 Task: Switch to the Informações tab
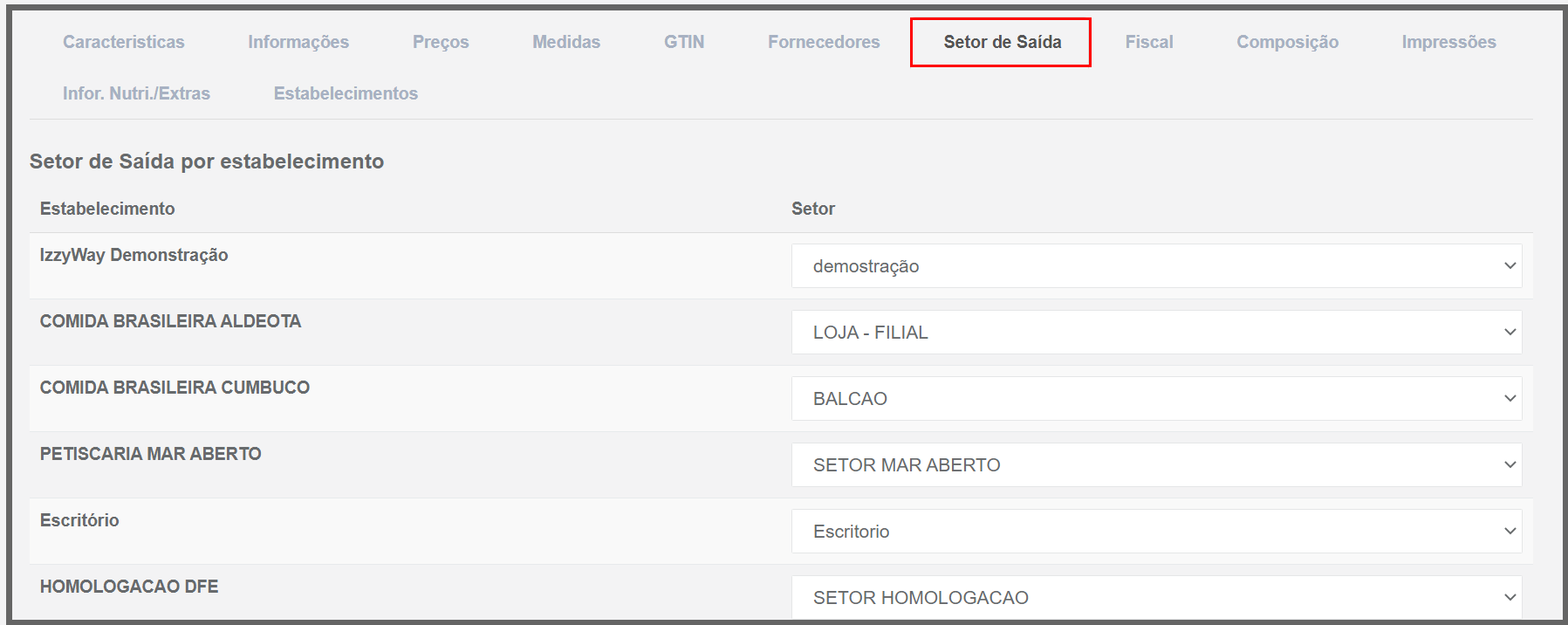pos(298,42)
